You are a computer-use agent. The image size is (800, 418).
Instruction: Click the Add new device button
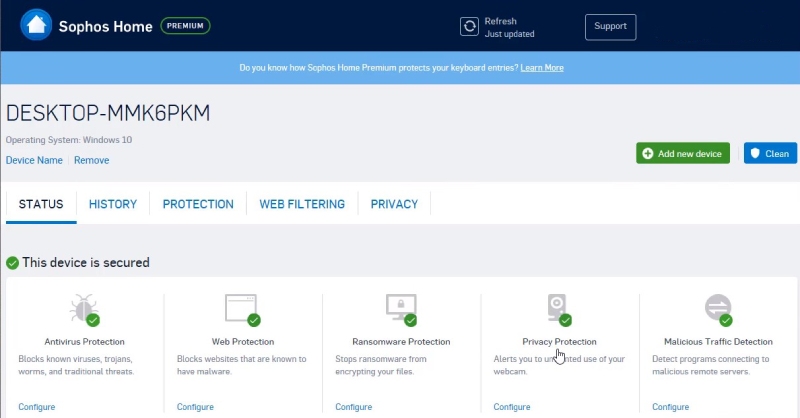tap(683, 153)
